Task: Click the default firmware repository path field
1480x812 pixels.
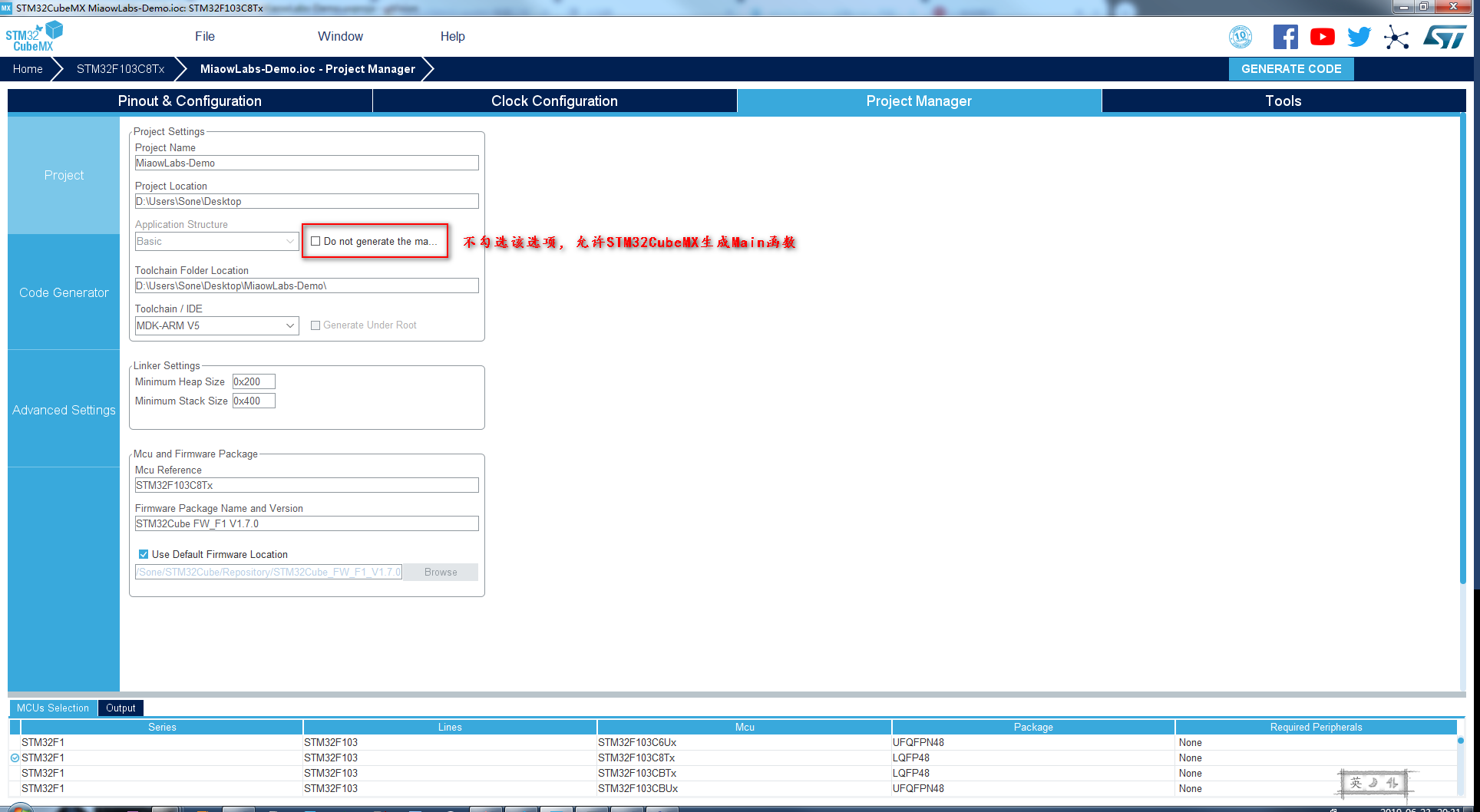Action: (x=269, y=572)
